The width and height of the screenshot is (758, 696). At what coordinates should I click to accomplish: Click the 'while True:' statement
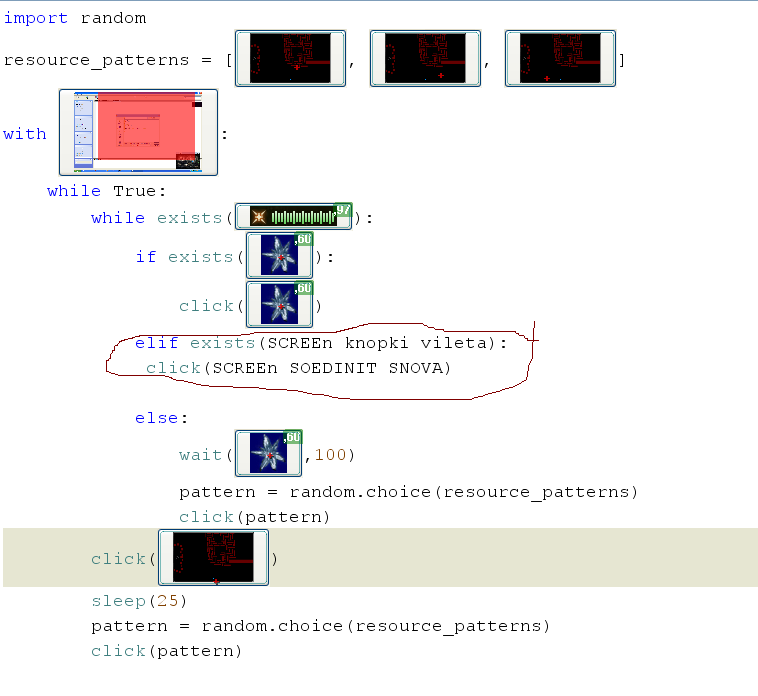click(x=106, y=190)
